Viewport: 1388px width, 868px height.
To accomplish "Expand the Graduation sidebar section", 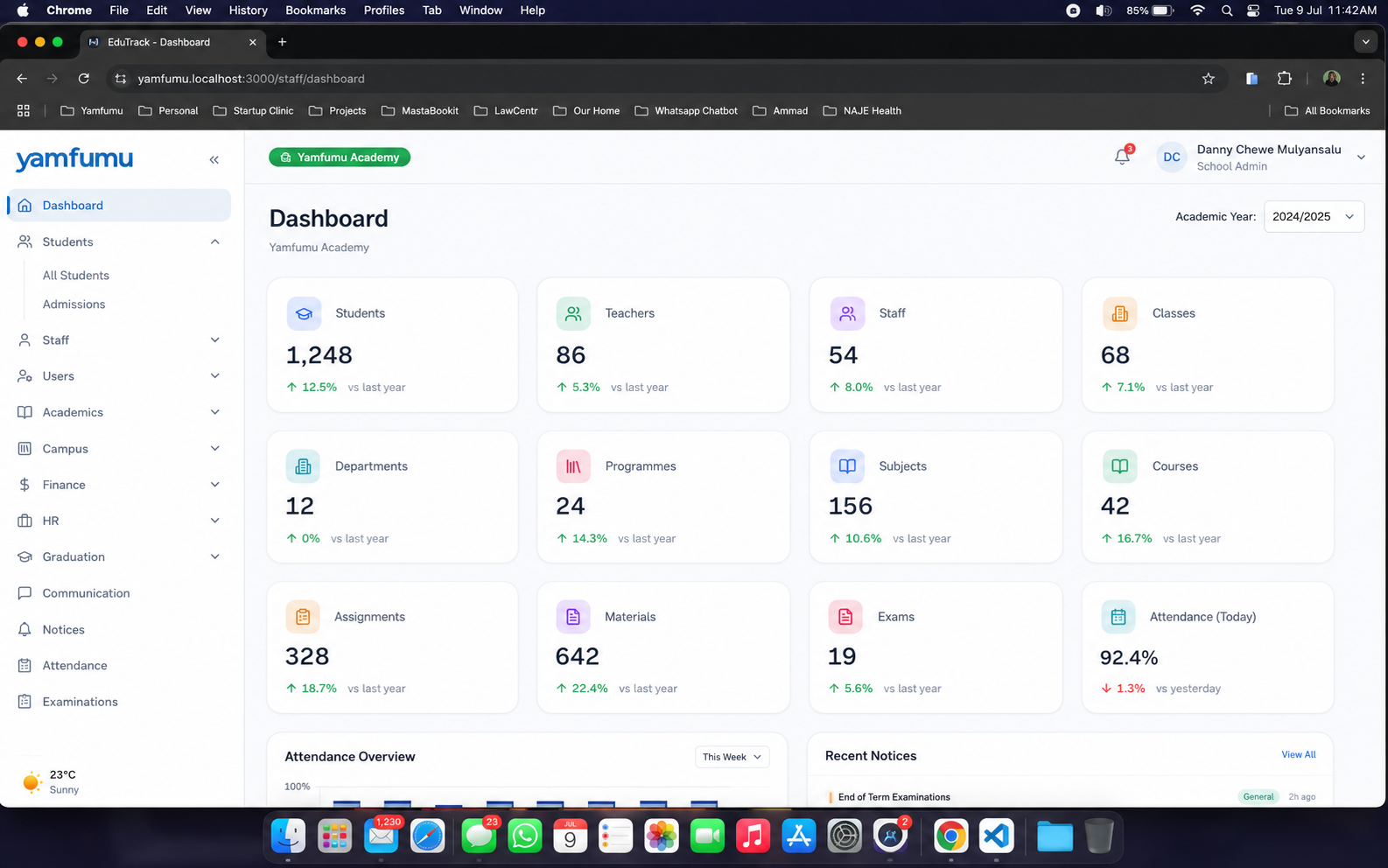I will coord(214,556).
